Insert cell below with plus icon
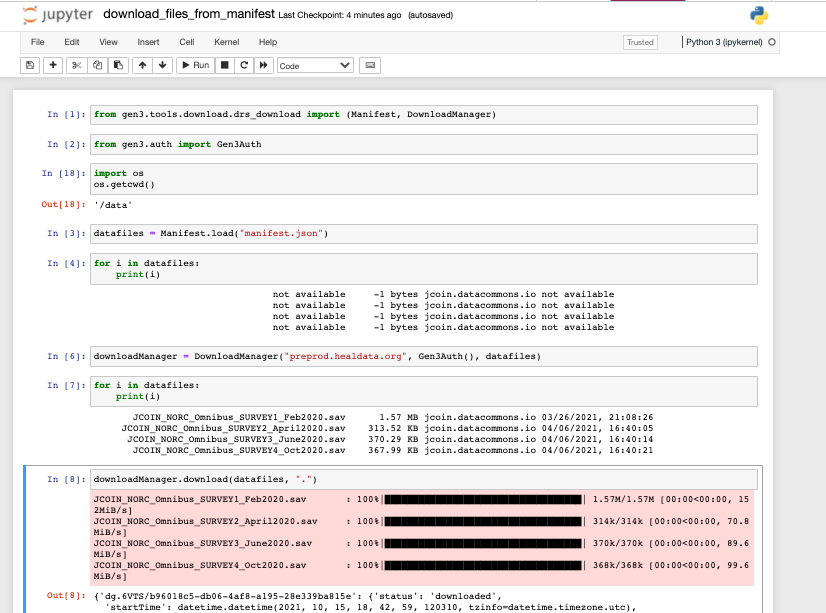The height and width of the screenshot is (613, 826). (x=53, y=65)
